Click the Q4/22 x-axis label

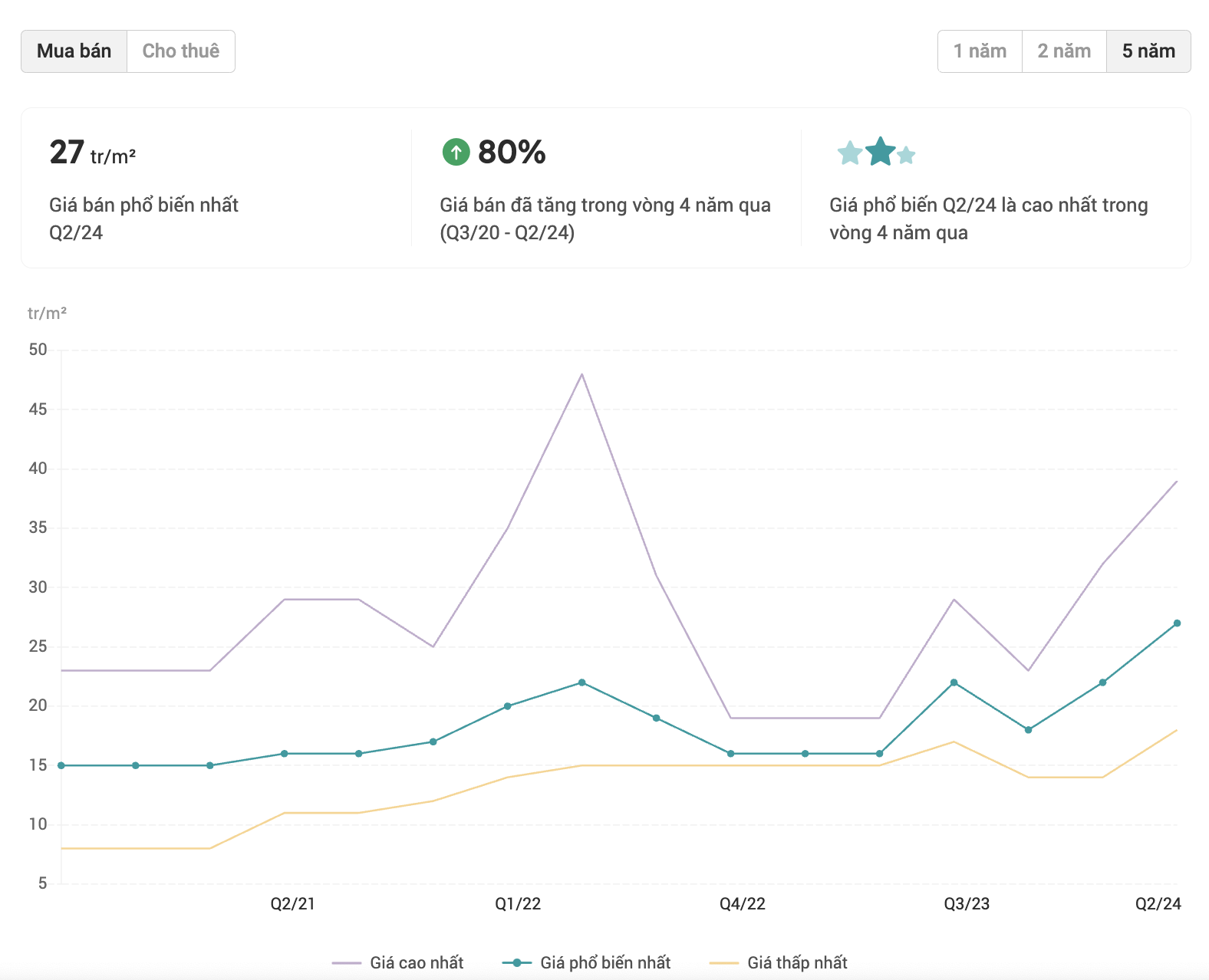pos(743,904)
